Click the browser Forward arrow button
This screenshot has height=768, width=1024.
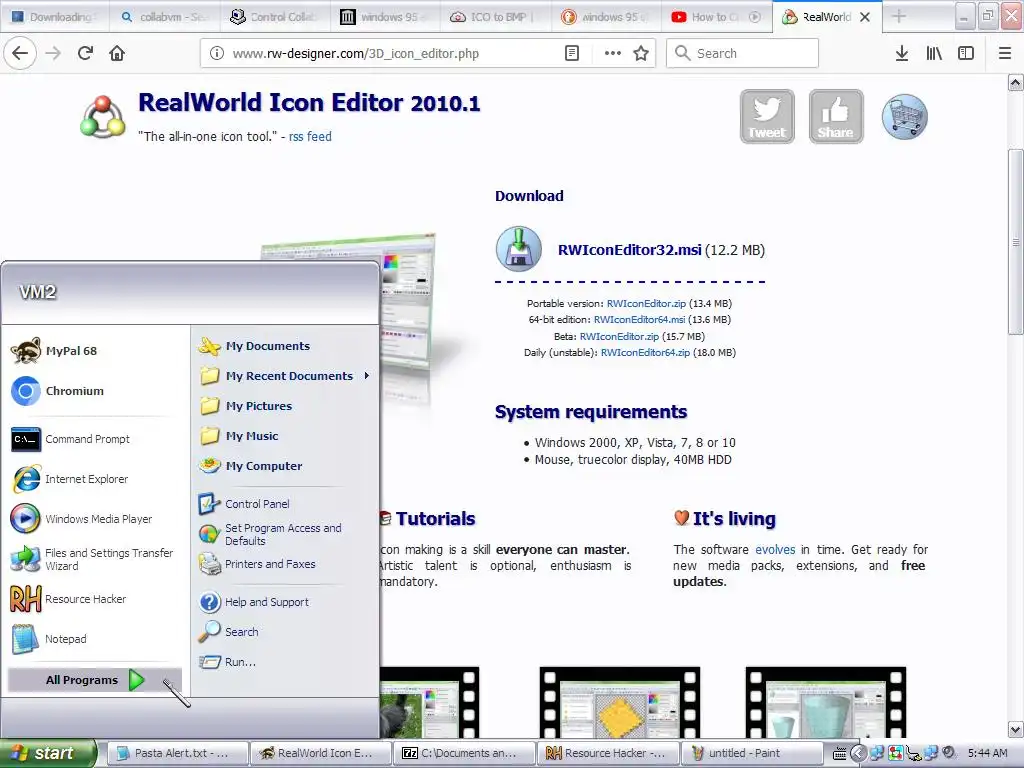(x=53, y=54)
